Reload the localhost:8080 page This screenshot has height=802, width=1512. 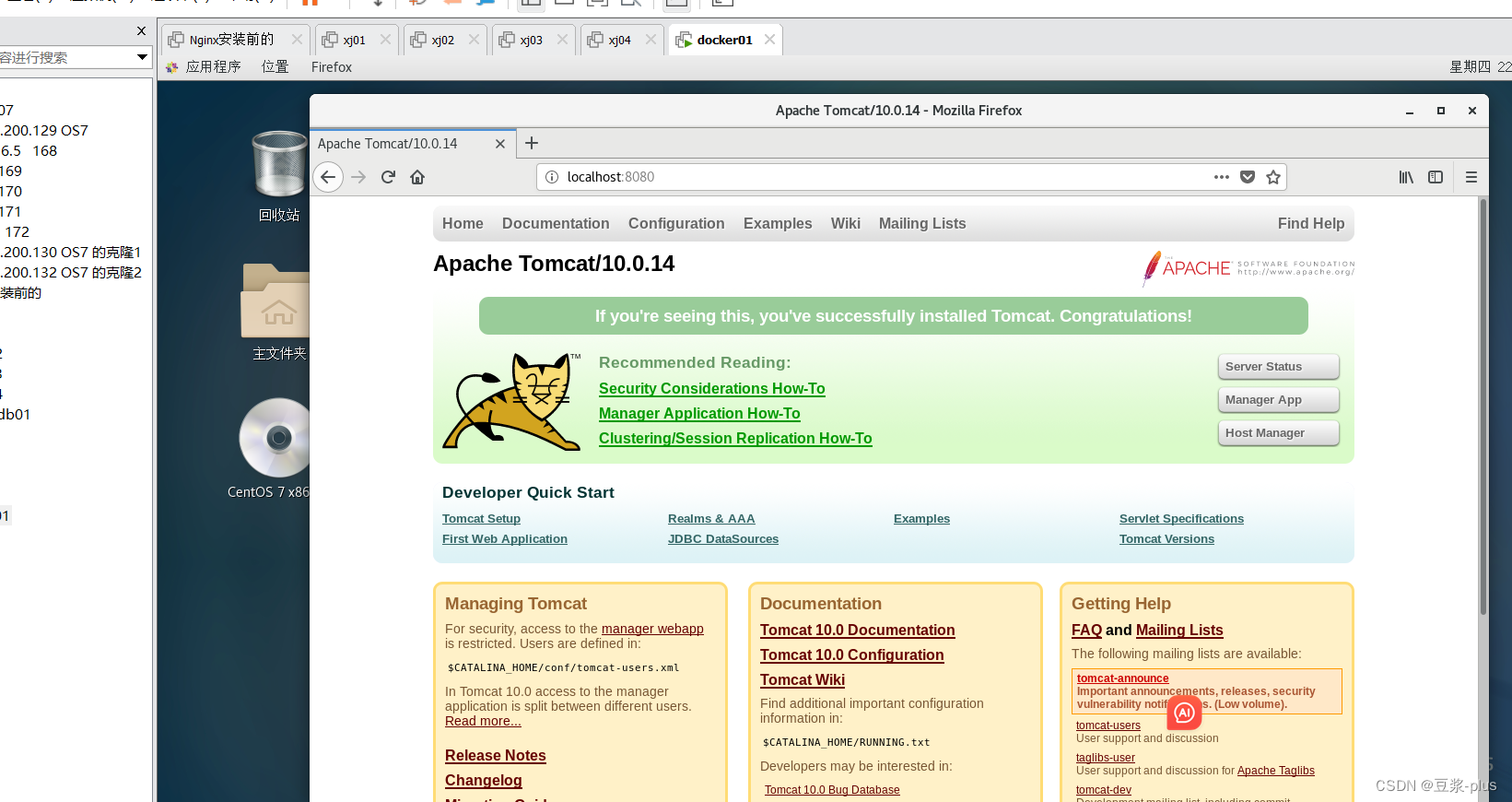(388, 177)
